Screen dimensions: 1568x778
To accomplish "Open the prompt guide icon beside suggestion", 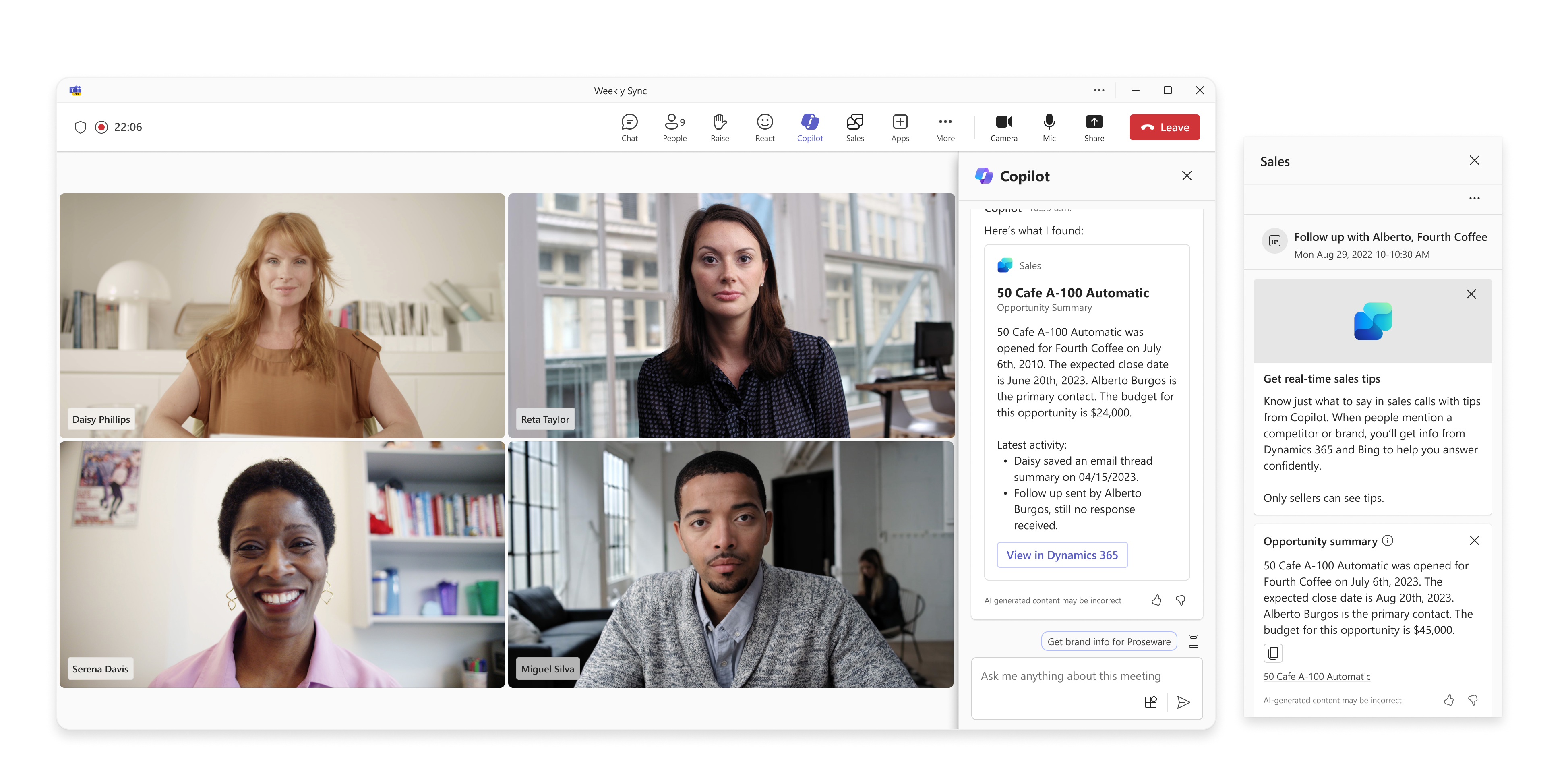I will pyautogui.click(x=1194, y=641).
